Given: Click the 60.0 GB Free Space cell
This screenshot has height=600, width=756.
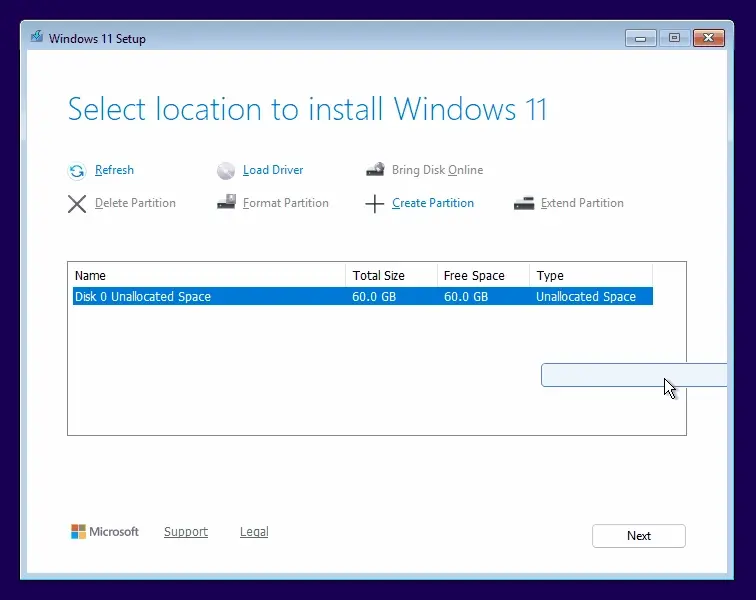Looking at the screenshot, I should tap(466, 297).
